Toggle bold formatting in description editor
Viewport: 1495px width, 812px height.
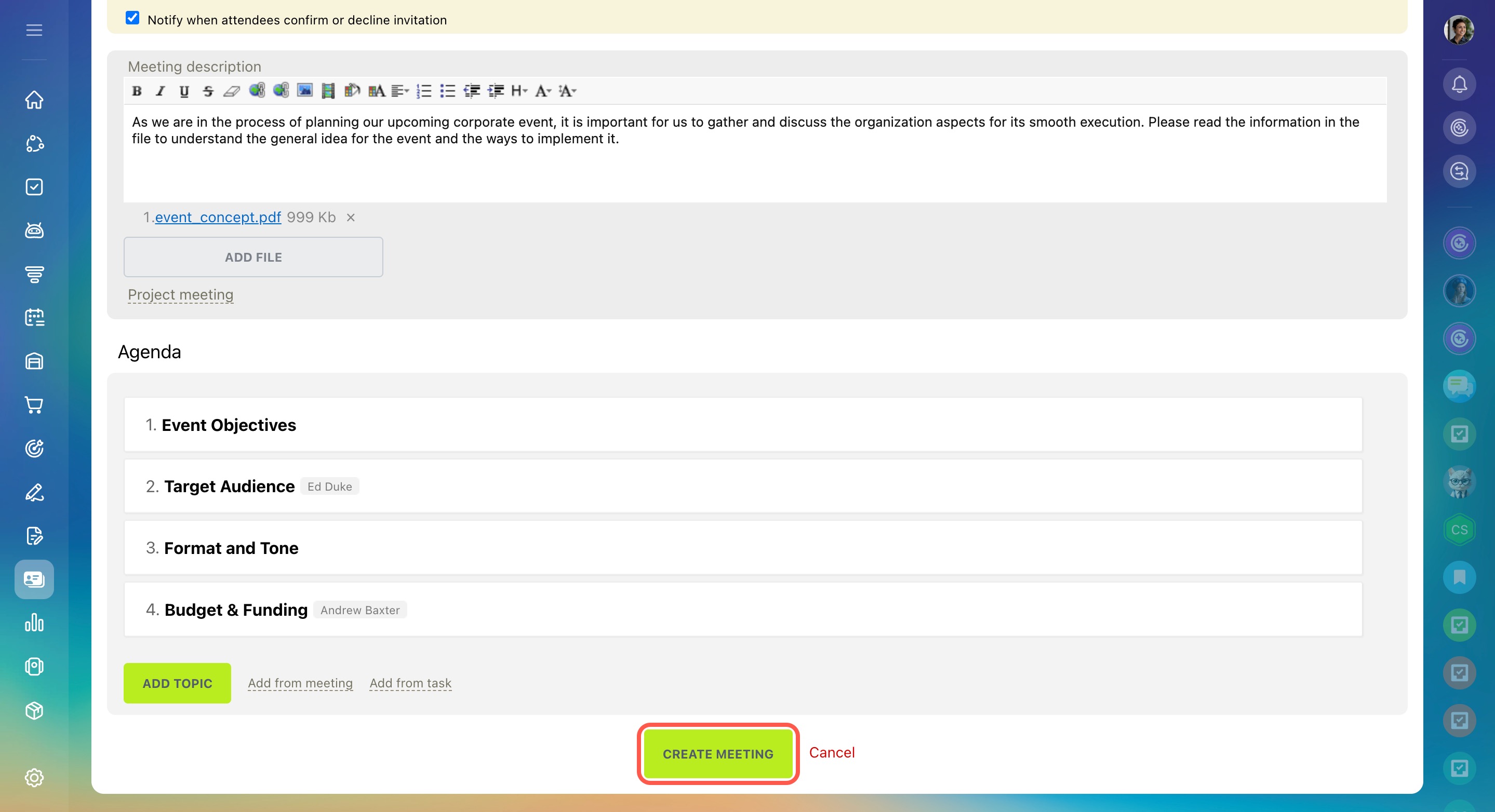point(137,91)
